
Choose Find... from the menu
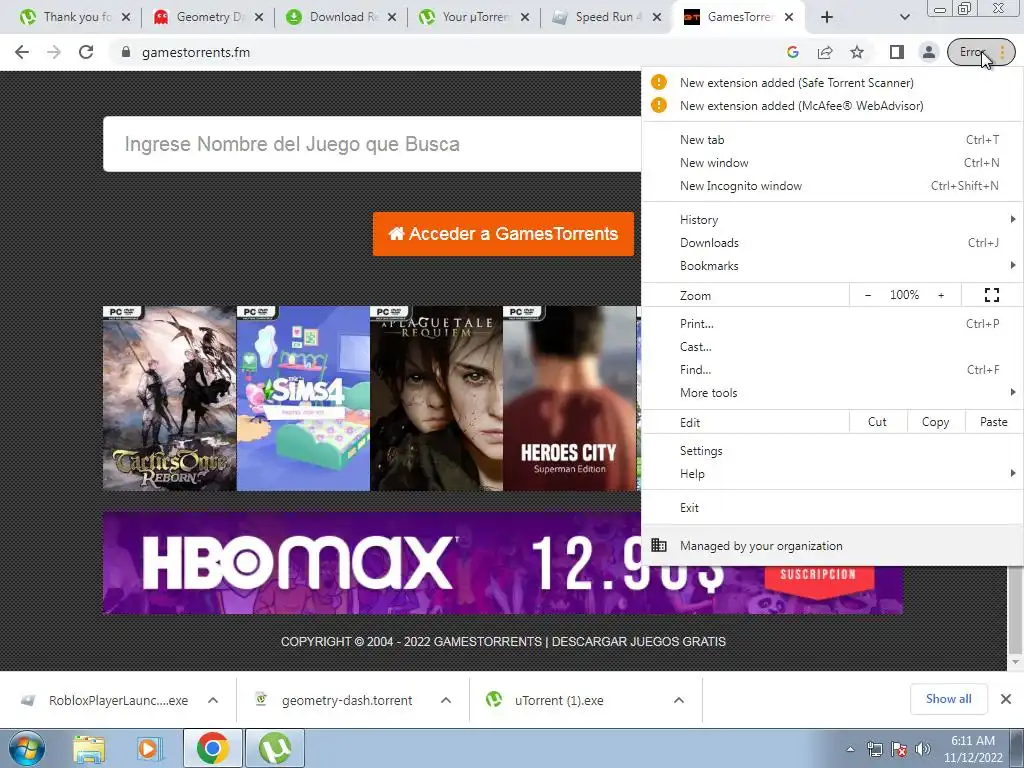coord(832,370)
